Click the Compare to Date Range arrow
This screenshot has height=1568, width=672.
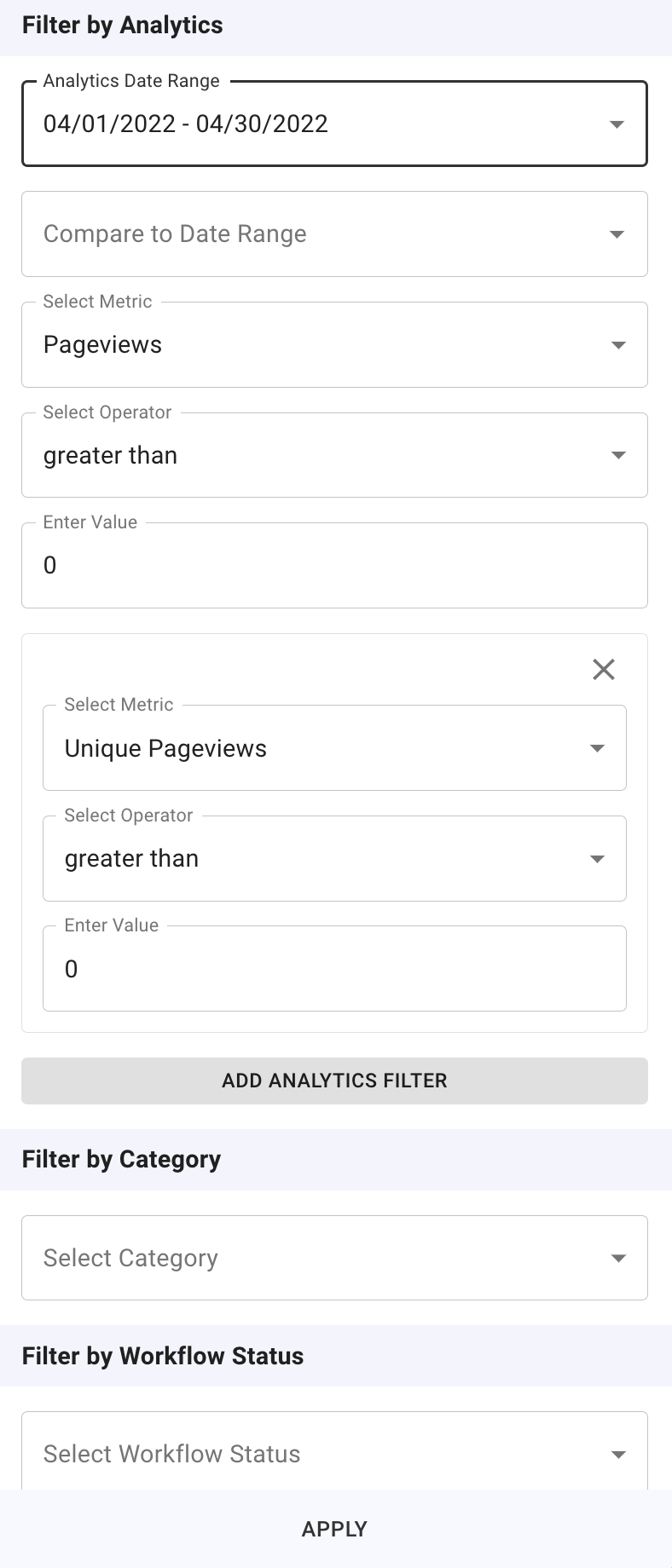pos(617,234)
